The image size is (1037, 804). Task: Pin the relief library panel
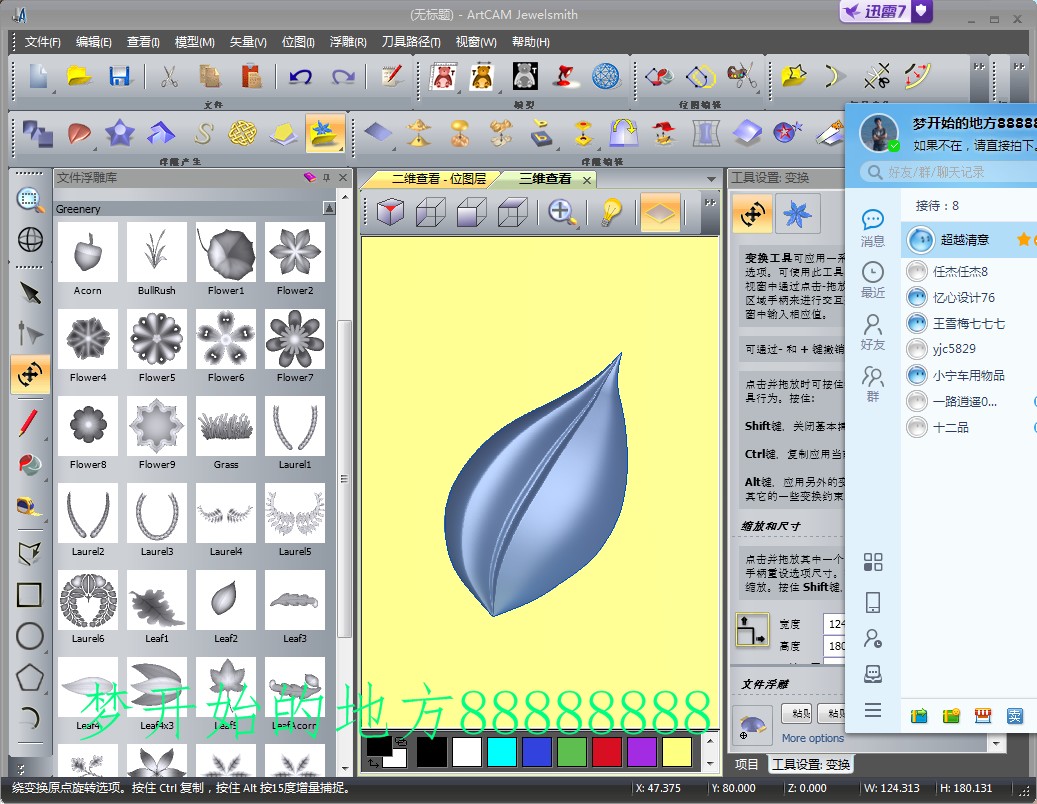[x=326, y=178]
